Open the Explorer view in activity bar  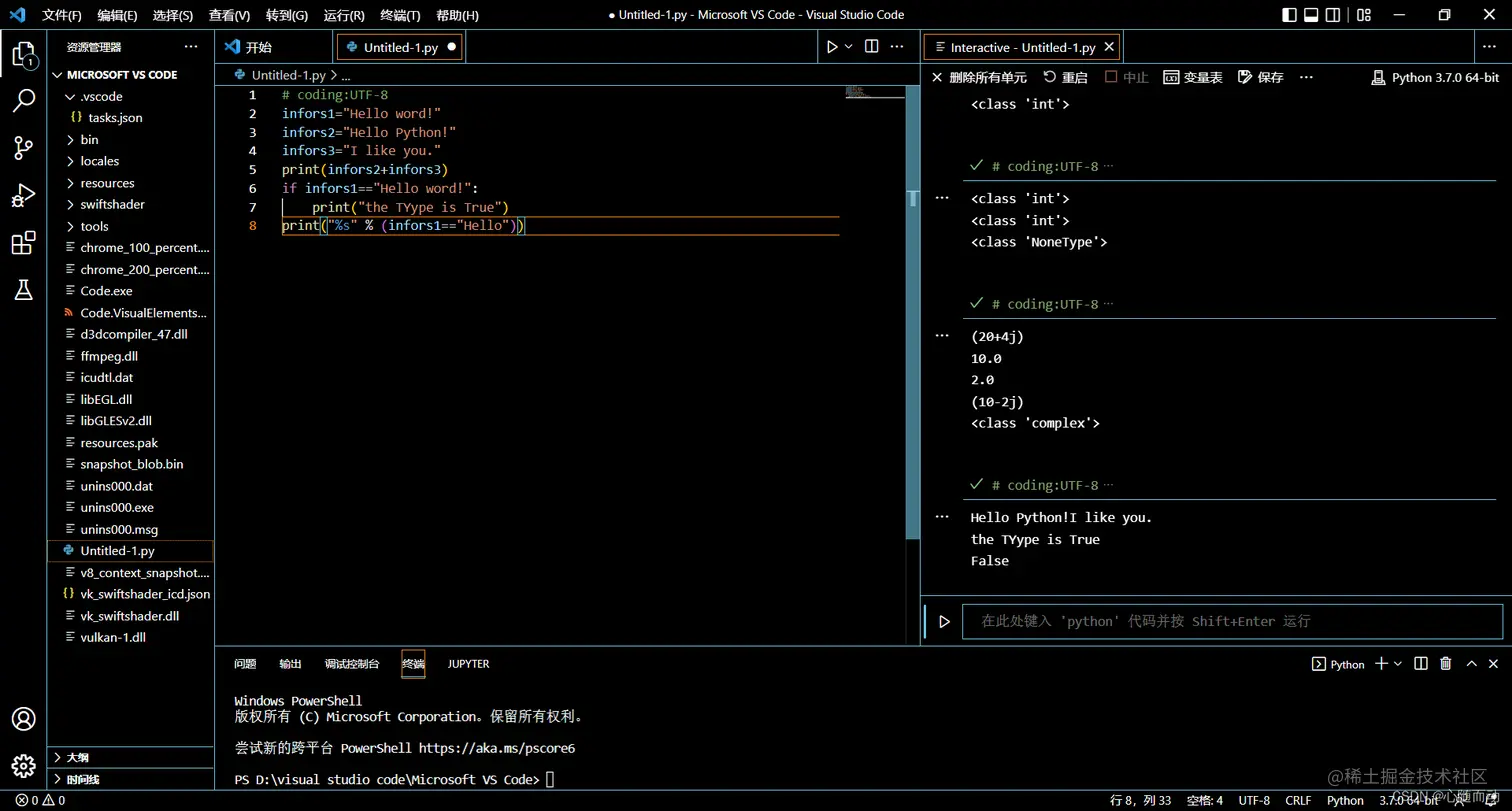click(x=23, y=54)
